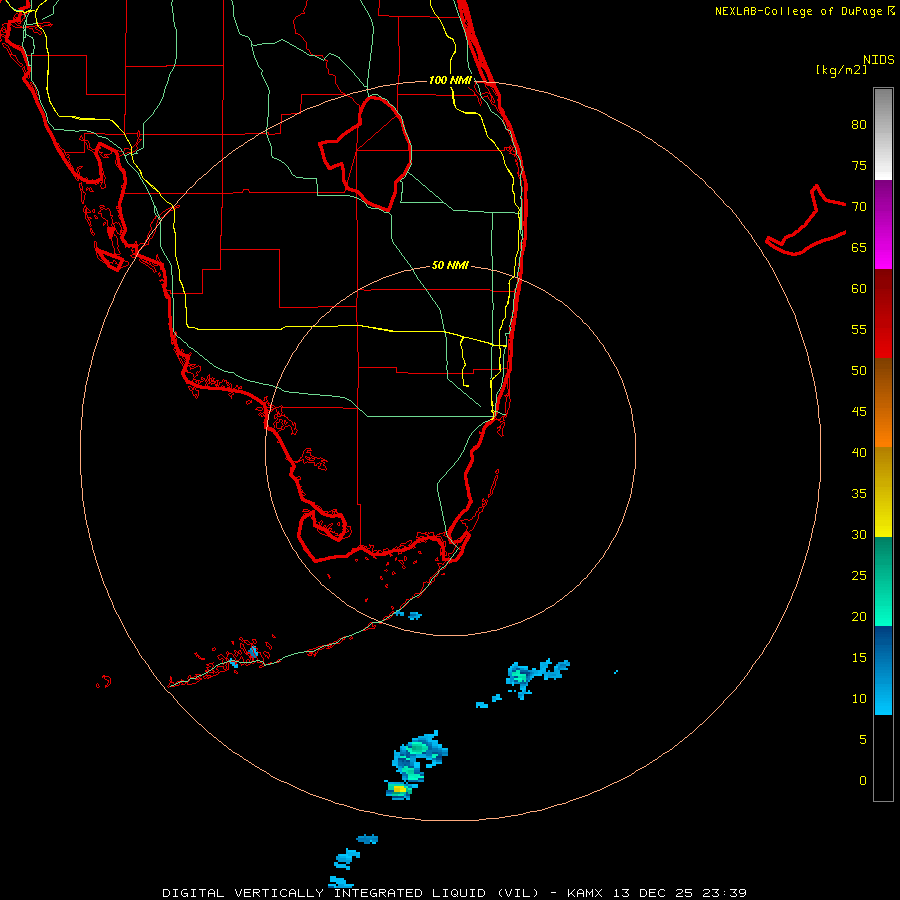
Task: Click the 10 value on the color scale
Action: point(859,699)
